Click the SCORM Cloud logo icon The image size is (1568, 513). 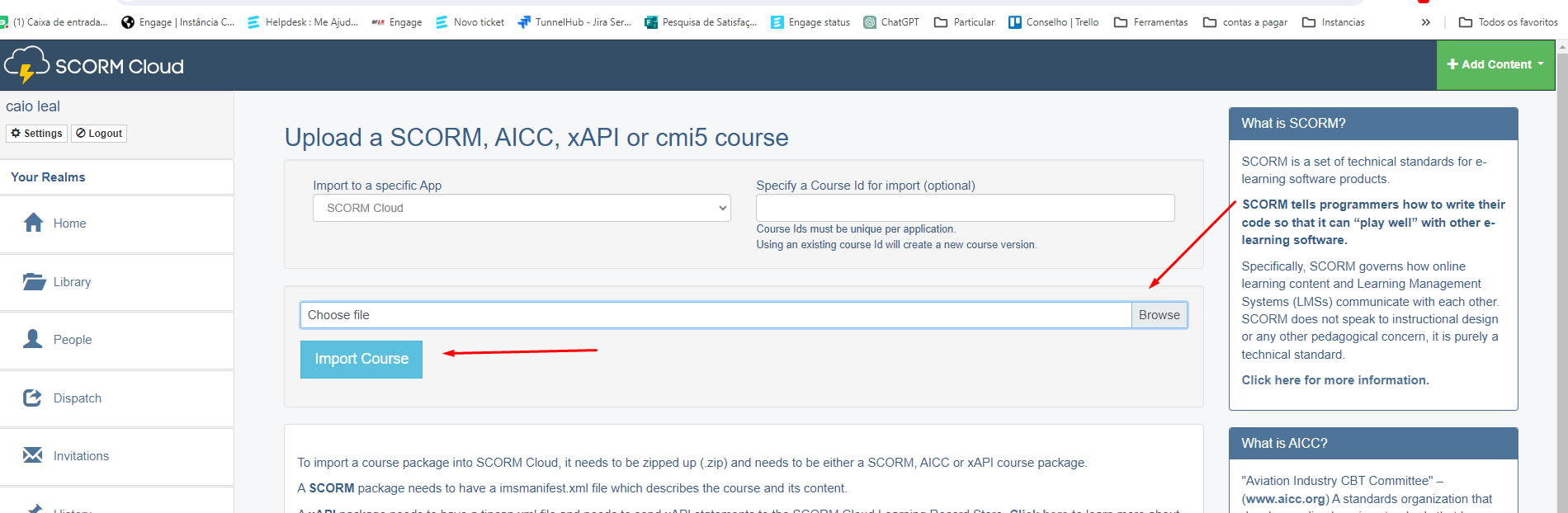(x=26, y=64)
